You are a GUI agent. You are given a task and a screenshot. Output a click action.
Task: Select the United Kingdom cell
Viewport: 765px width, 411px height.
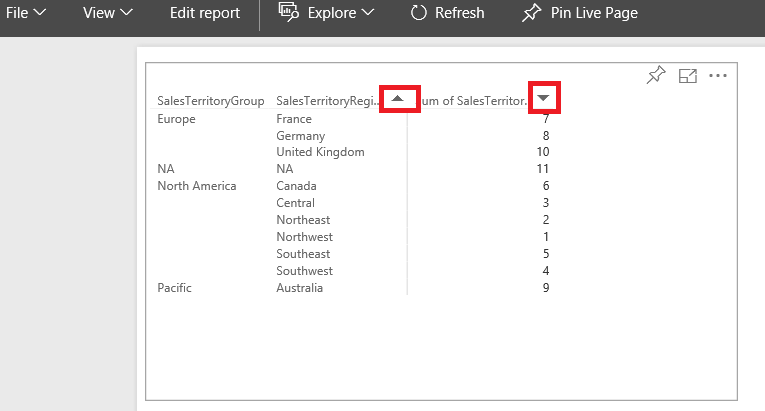coord(320,152)
